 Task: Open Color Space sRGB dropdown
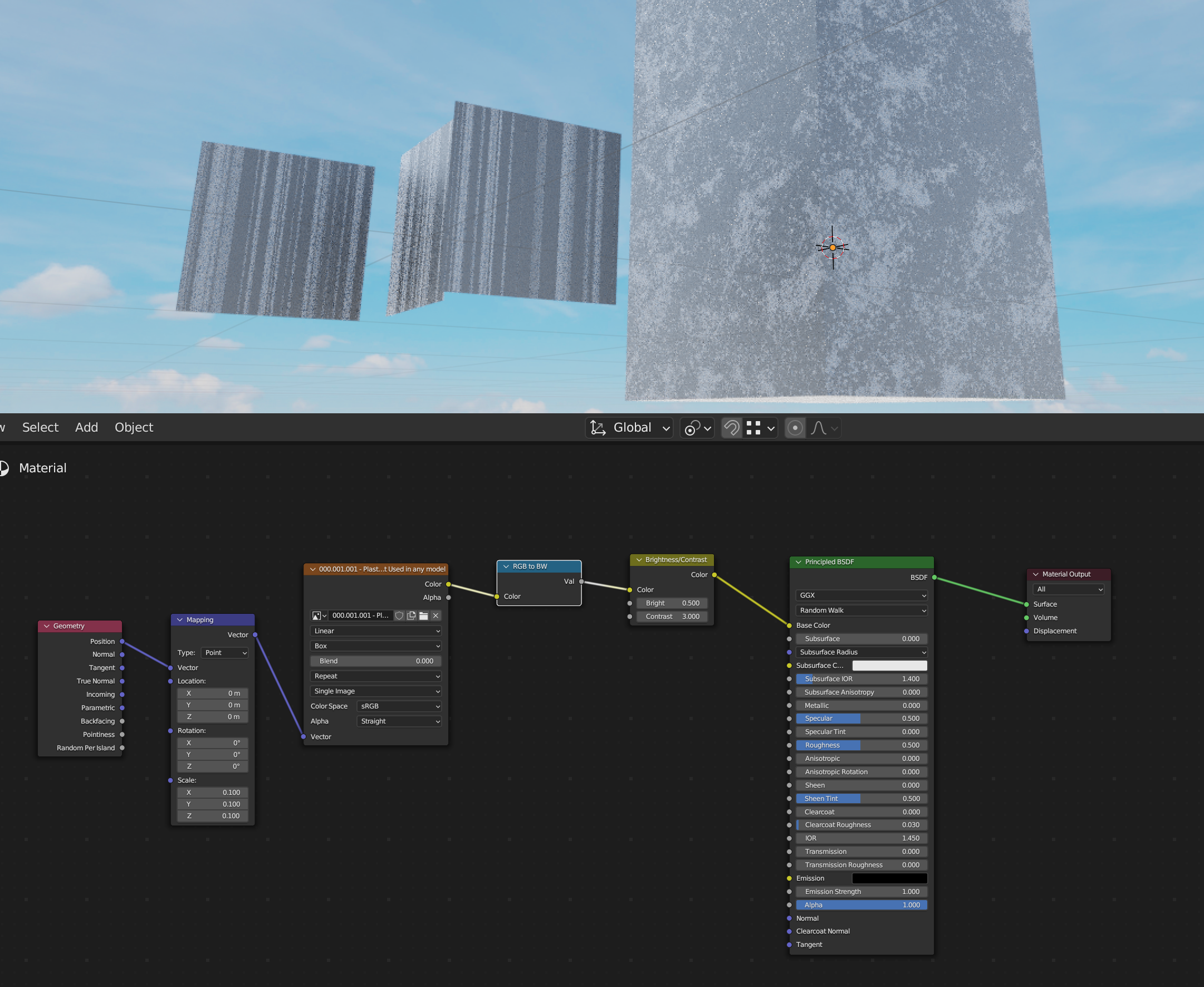(400, 706)
